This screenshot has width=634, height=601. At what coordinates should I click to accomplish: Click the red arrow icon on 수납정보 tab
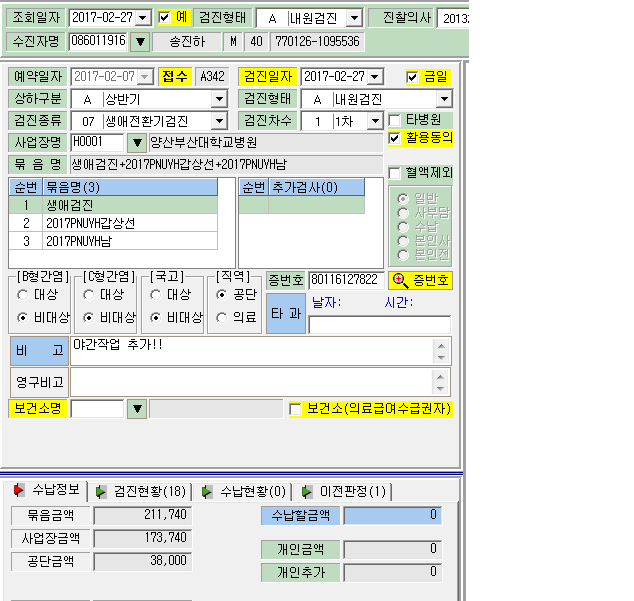point(18,490)
